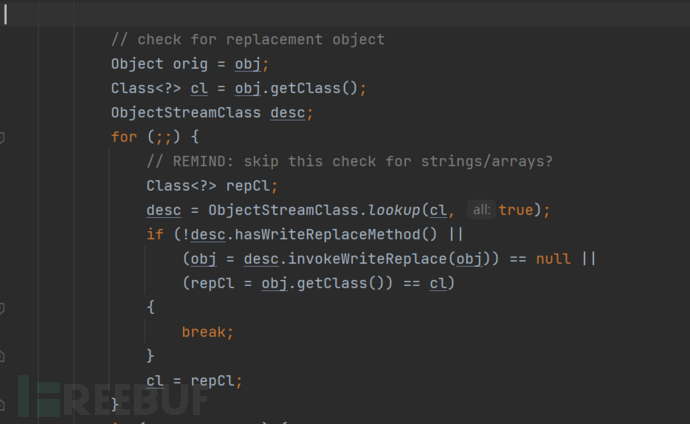Screen dimensions: 690x424
Task: Click the 'true' literal in the lookup call
Action: 515,210
